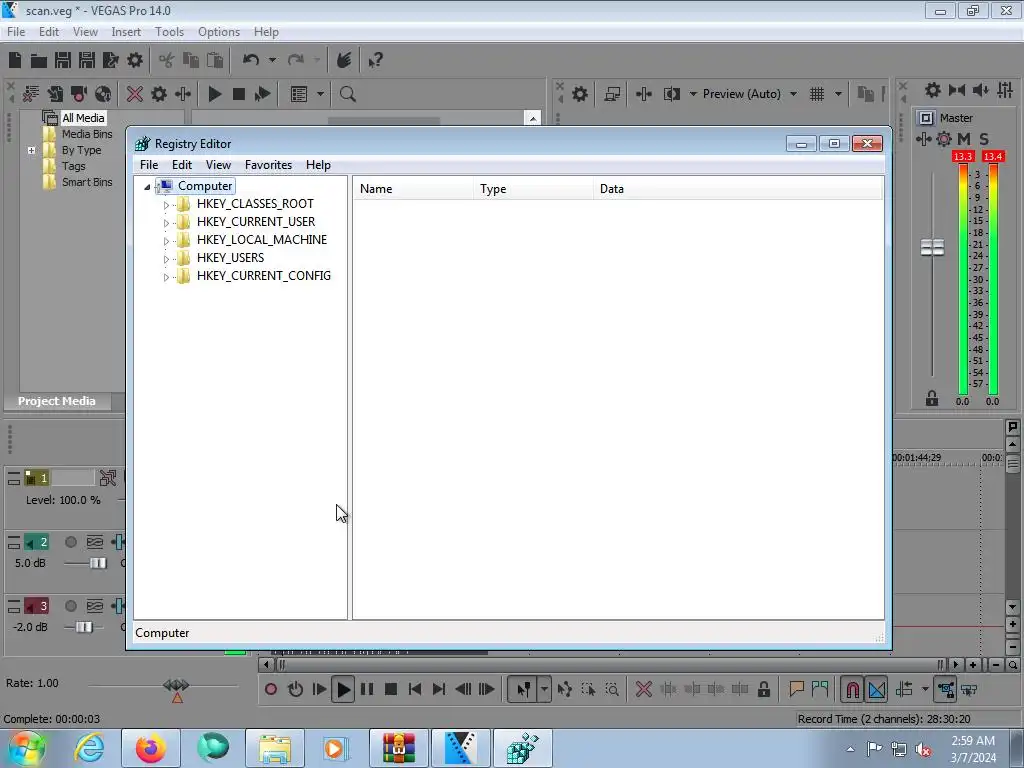The width and height of the screenshot is (1024, 768).
Task: Toggle Loop Playback in transport bar
Action: pos(295,689)
